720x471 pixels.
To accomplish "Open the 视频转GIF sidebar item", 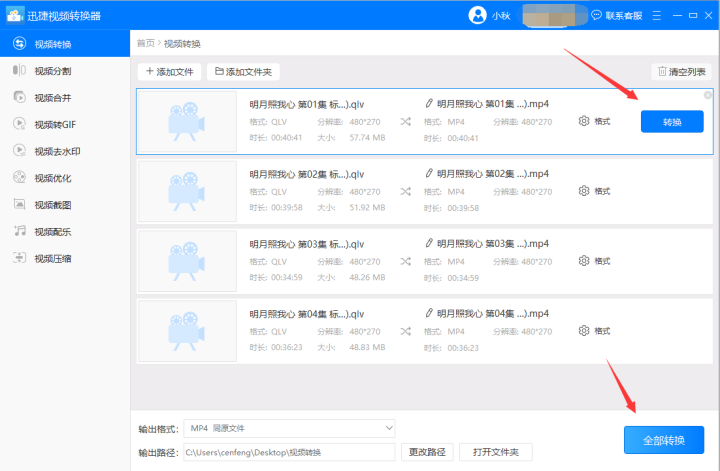I will tap(65, 124).
